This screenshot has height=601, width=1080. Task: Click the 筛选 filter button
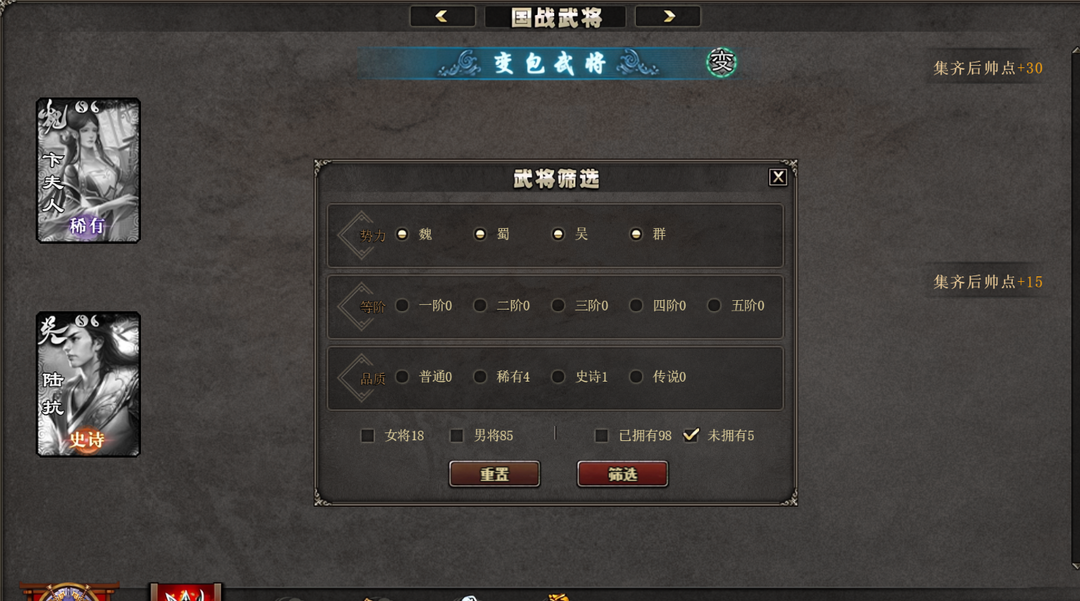pos(623,474)
